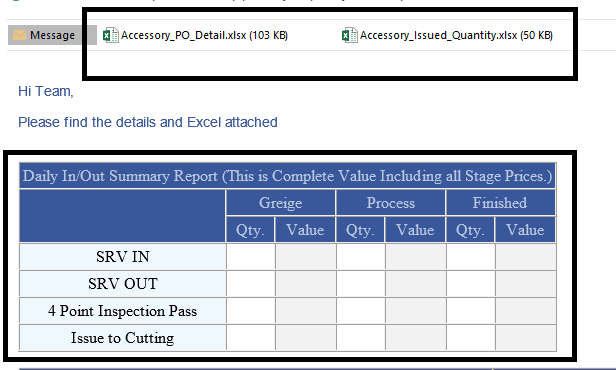
Task: Click the Excel icon for Accessory_Issued_Quantity.xlsx
Action: 350,35
